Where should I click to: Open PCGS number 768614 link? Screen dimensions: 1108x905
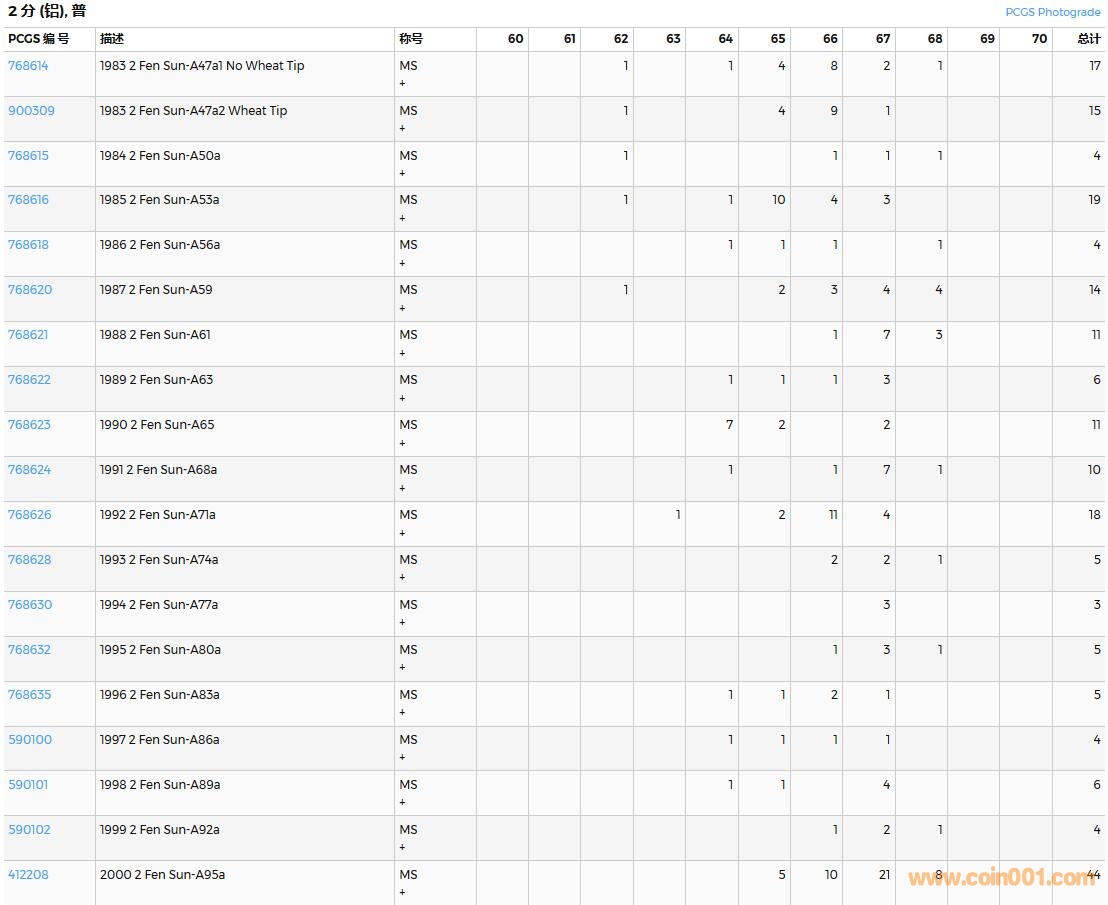(x=28, y=66)
